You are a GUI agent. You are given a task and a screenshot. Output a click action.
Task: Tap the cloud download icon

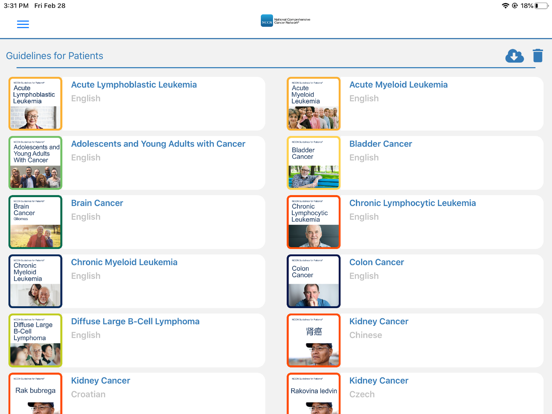click(x=514, y=56)
